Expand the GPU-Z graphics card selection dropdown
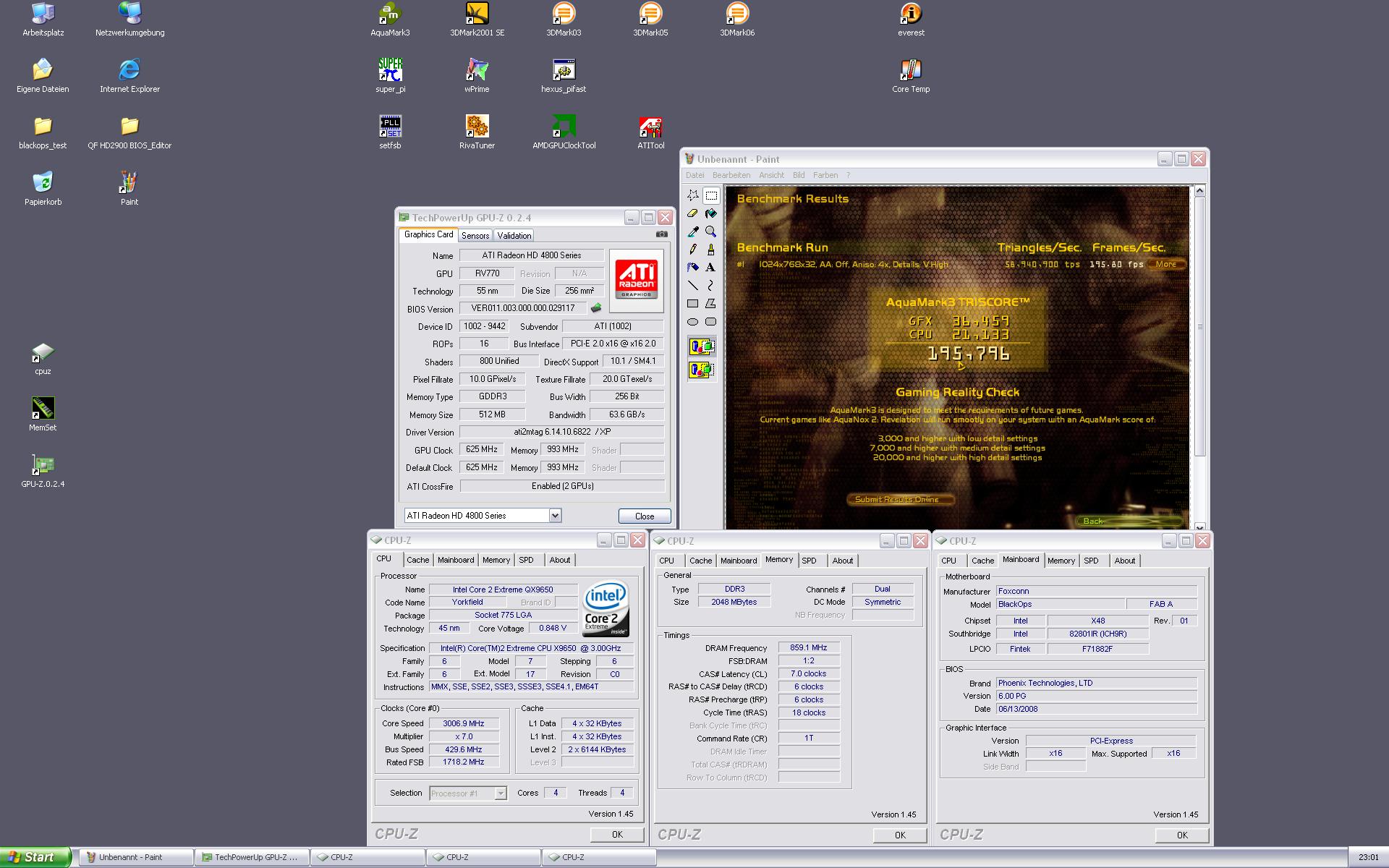Screen dimensions: 1389x868 pyautogui.click(x=555, y=516)
